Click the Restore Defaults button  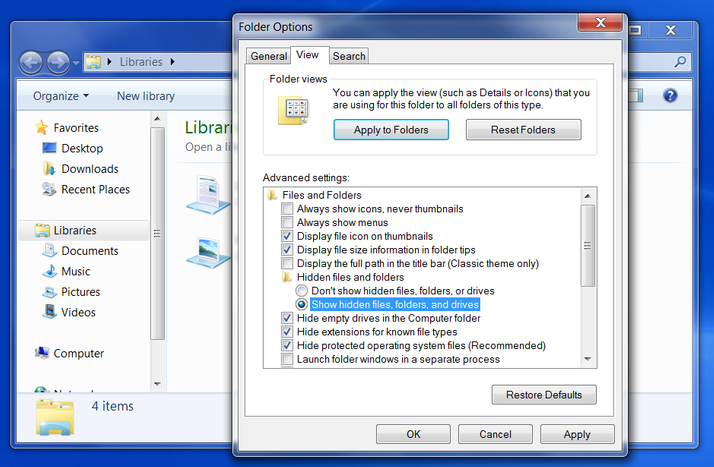click(x=544, y=395)
